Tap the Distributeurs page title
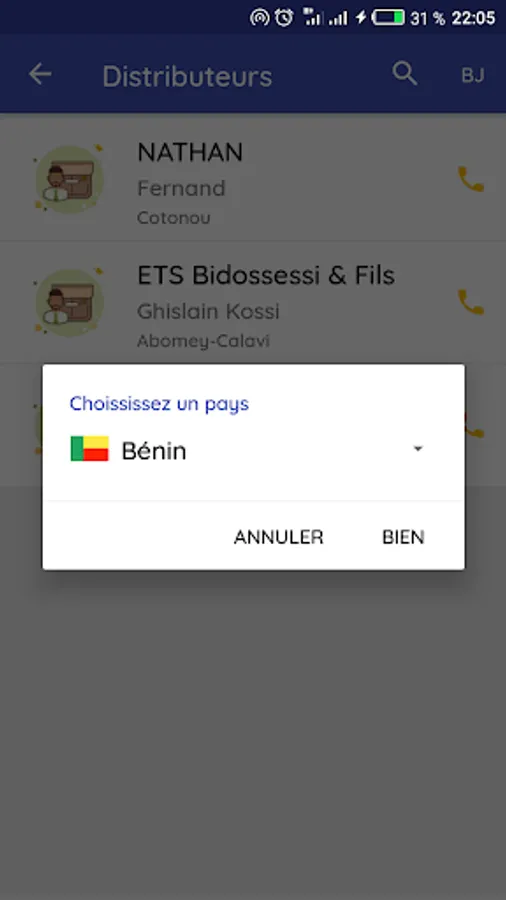The height and width of the screenshot is (900, 506). coord(187,76)
